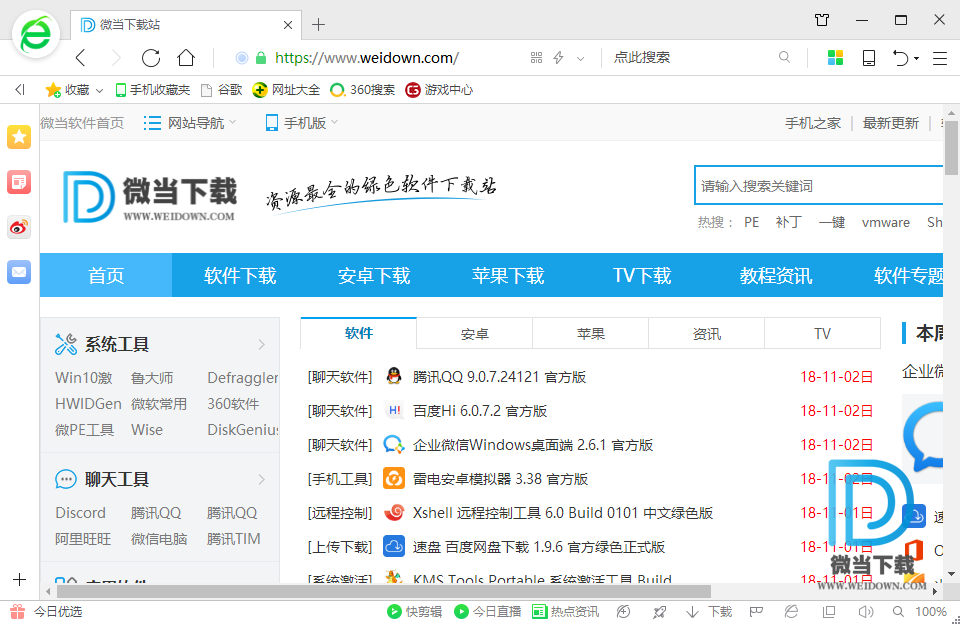The height and width of the screenshot is (624, 960).
Task: Reload the current page
Action: [x=151, y=58]
